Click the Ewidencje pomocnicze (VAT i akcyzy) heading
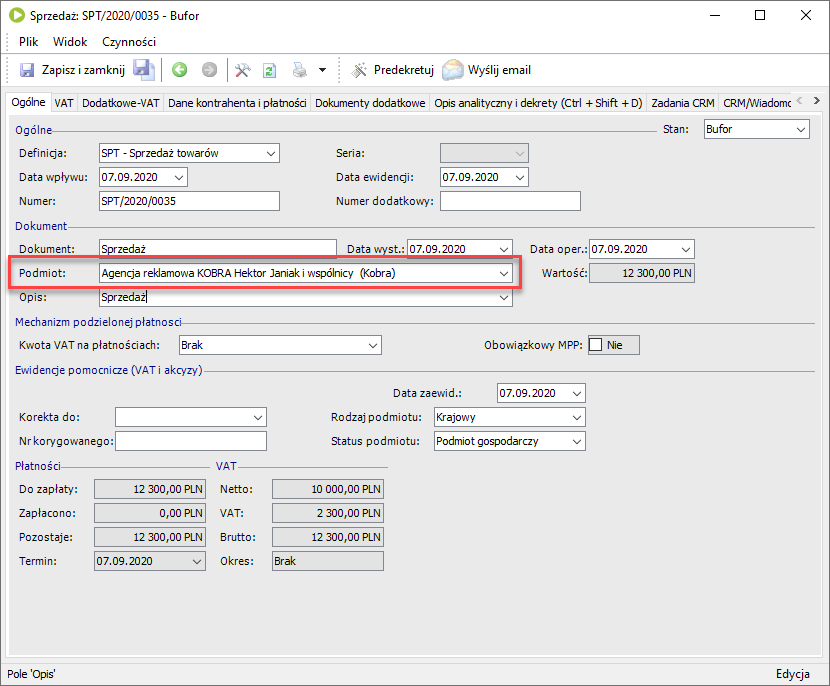830x686 pixels. coord(109,370)
